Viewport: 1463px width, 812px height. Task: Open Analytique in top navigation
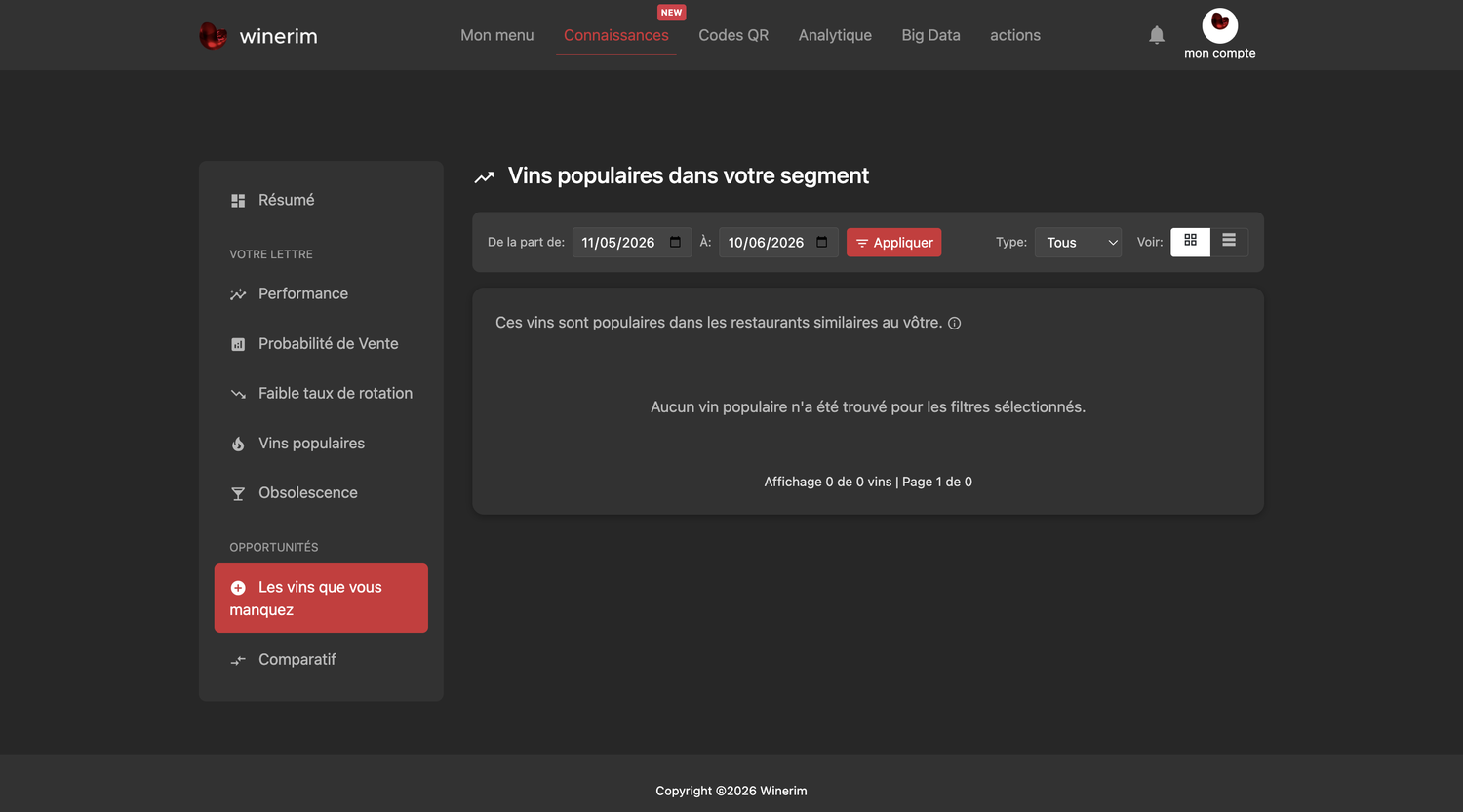(835, 35)
